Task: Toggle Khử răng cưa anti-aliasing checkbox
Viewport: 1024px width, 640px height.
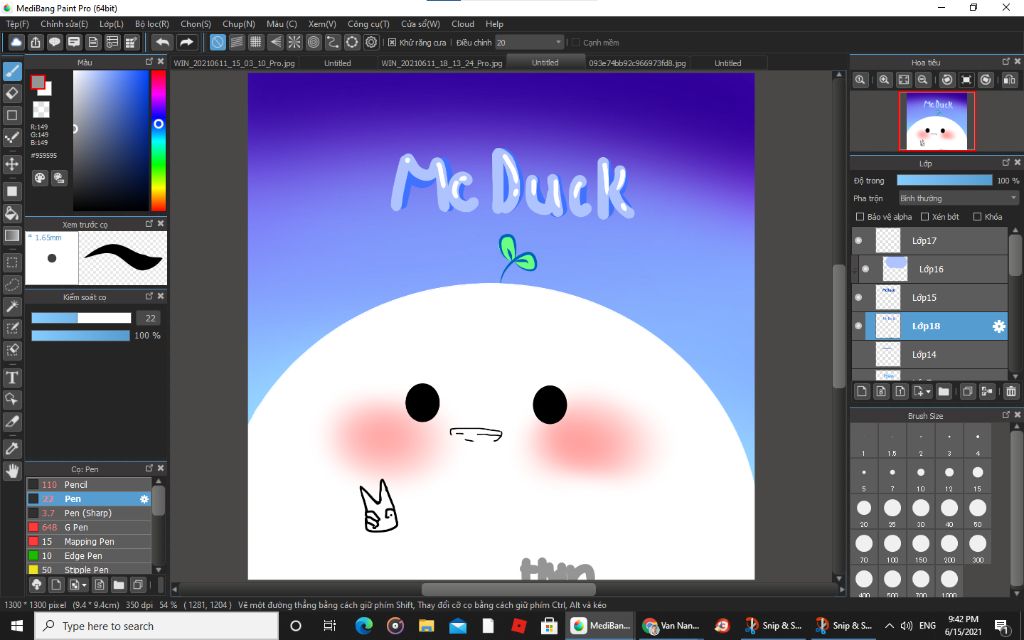Action: pos(392,42)
